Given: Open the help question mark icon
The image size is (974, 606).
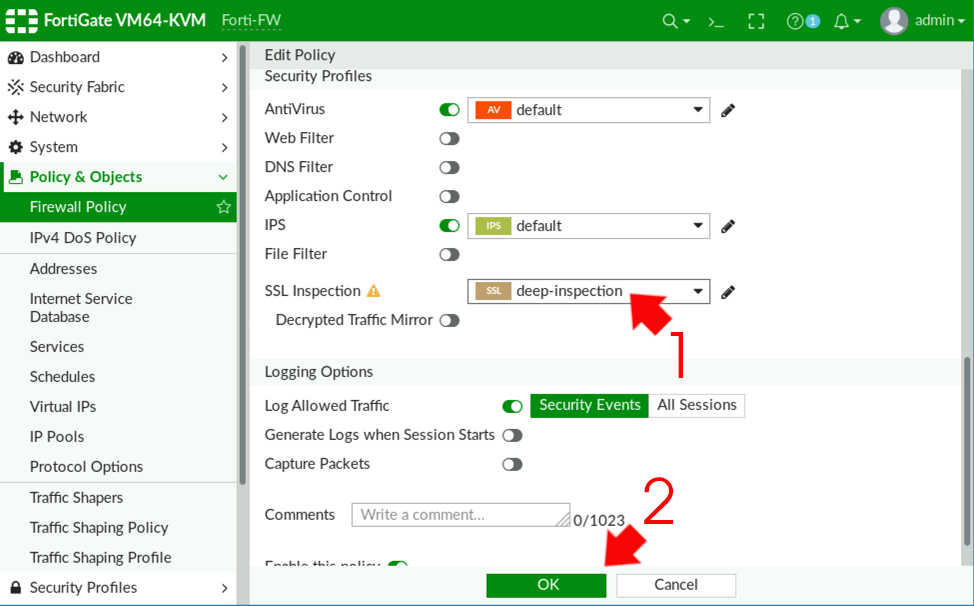Looking at the screenshot, I should pyautogui.click(x=794, y=22).
